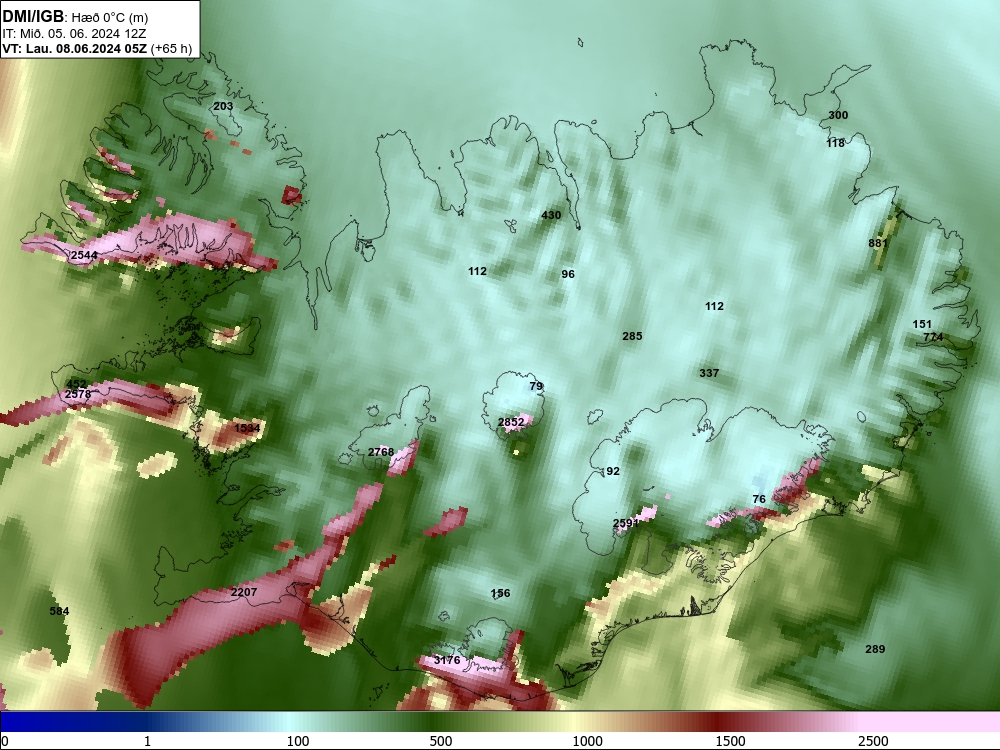Click the 76 value label
This screenshot has height=750, width=1000.
(759, 499)
